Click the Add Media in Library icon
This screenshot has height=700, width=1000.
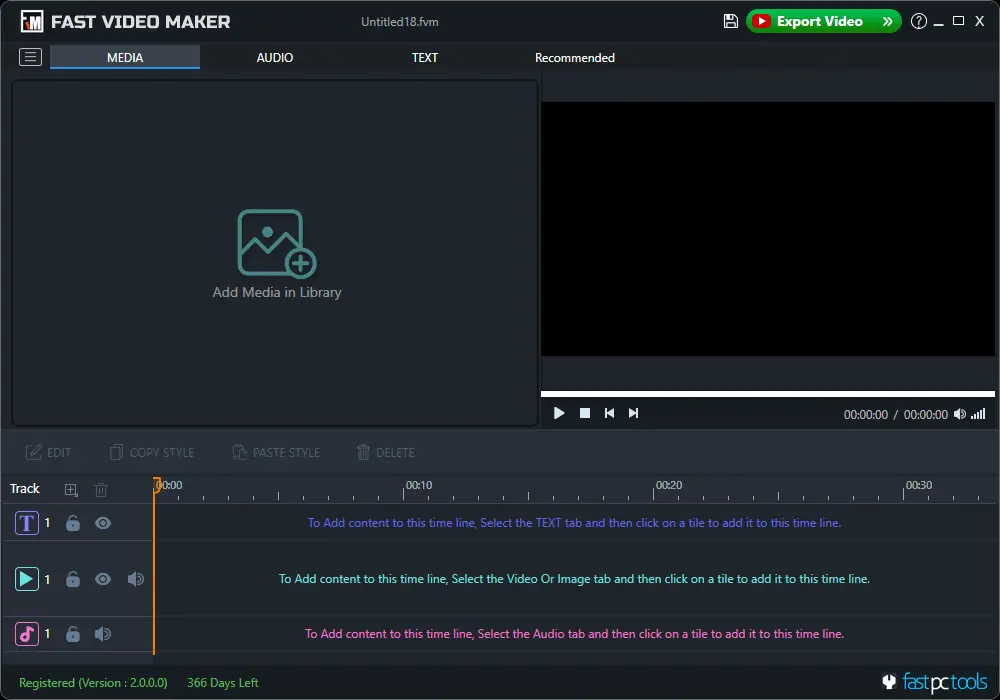click(x=277, y=244)
